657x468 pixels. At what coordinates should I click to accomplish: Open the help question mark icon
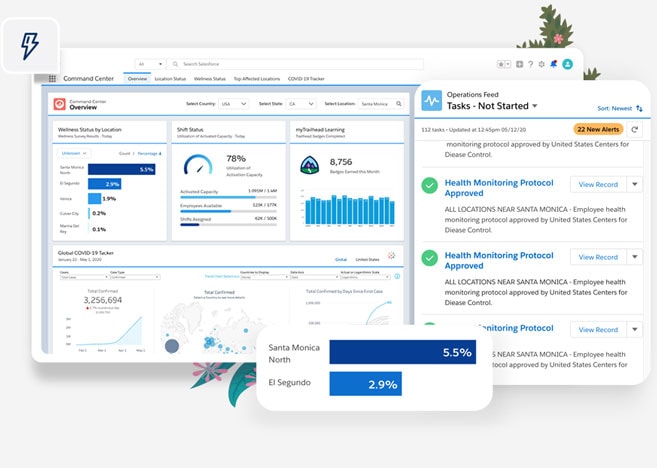click(x=530, y=64)
